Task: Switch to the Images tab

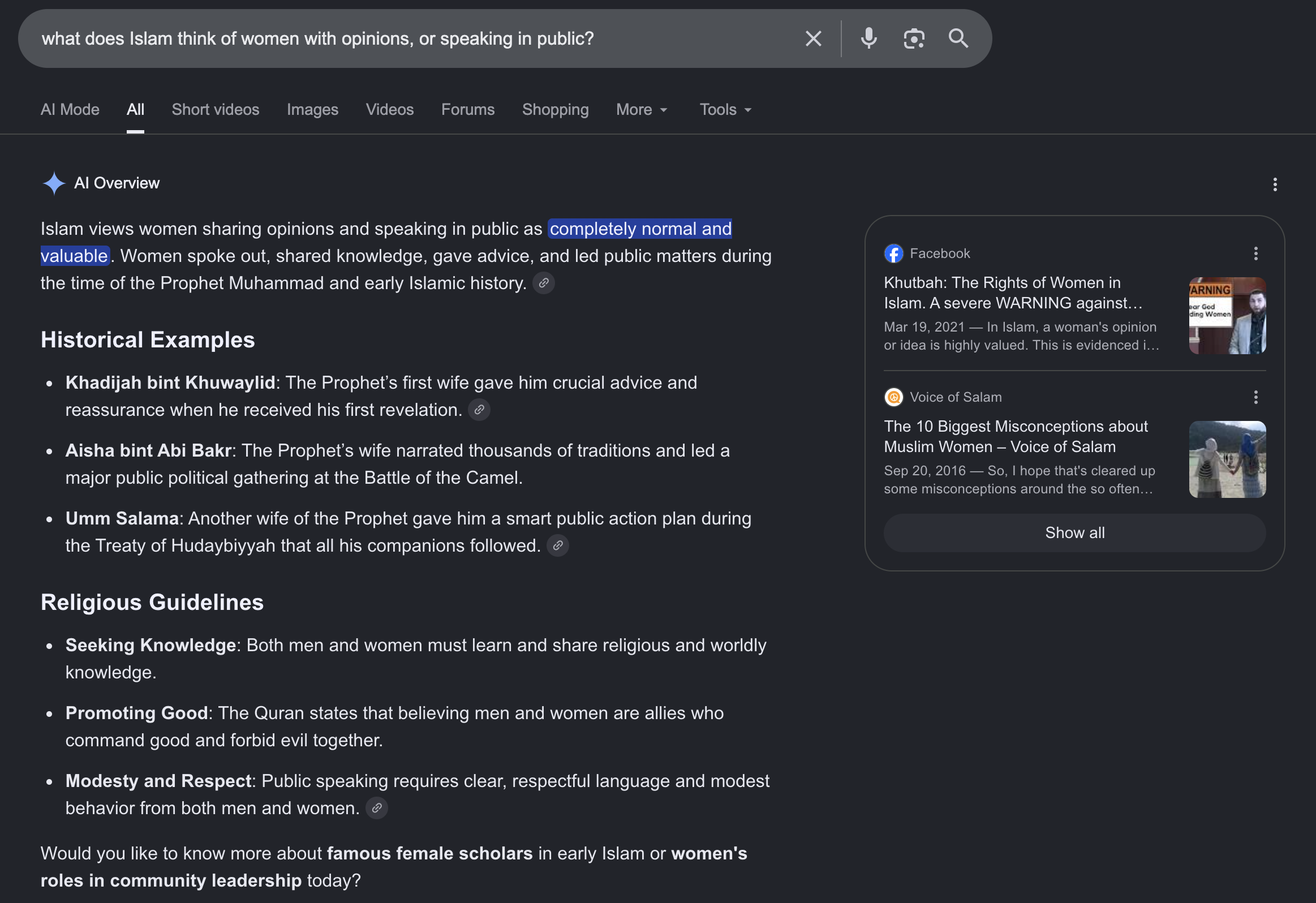Action: tap(312, 110)
